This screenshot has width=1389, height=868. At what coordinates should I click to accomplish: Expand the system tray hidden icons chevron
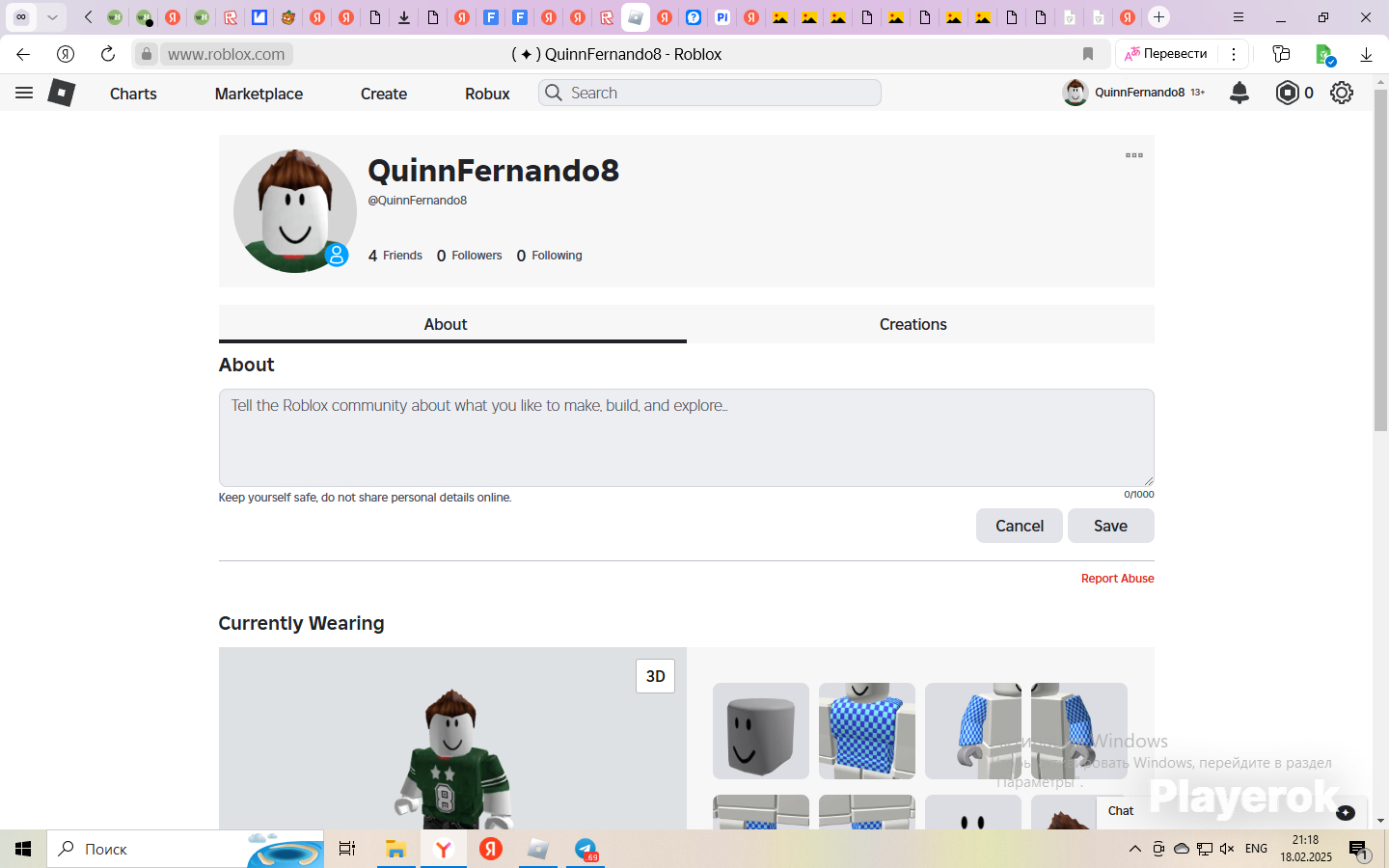[1135, 849]
